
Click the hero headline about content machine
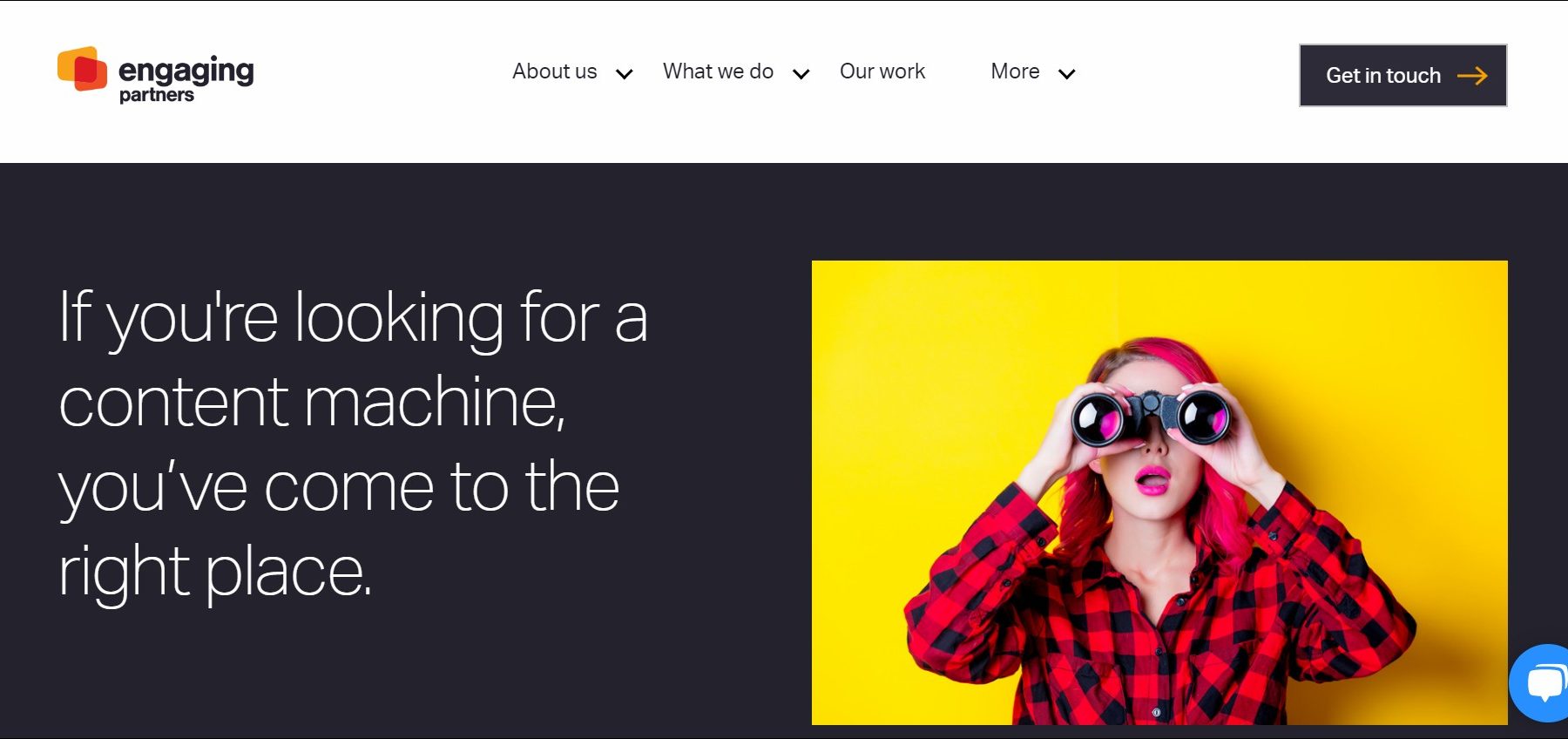tap(353, 444)
